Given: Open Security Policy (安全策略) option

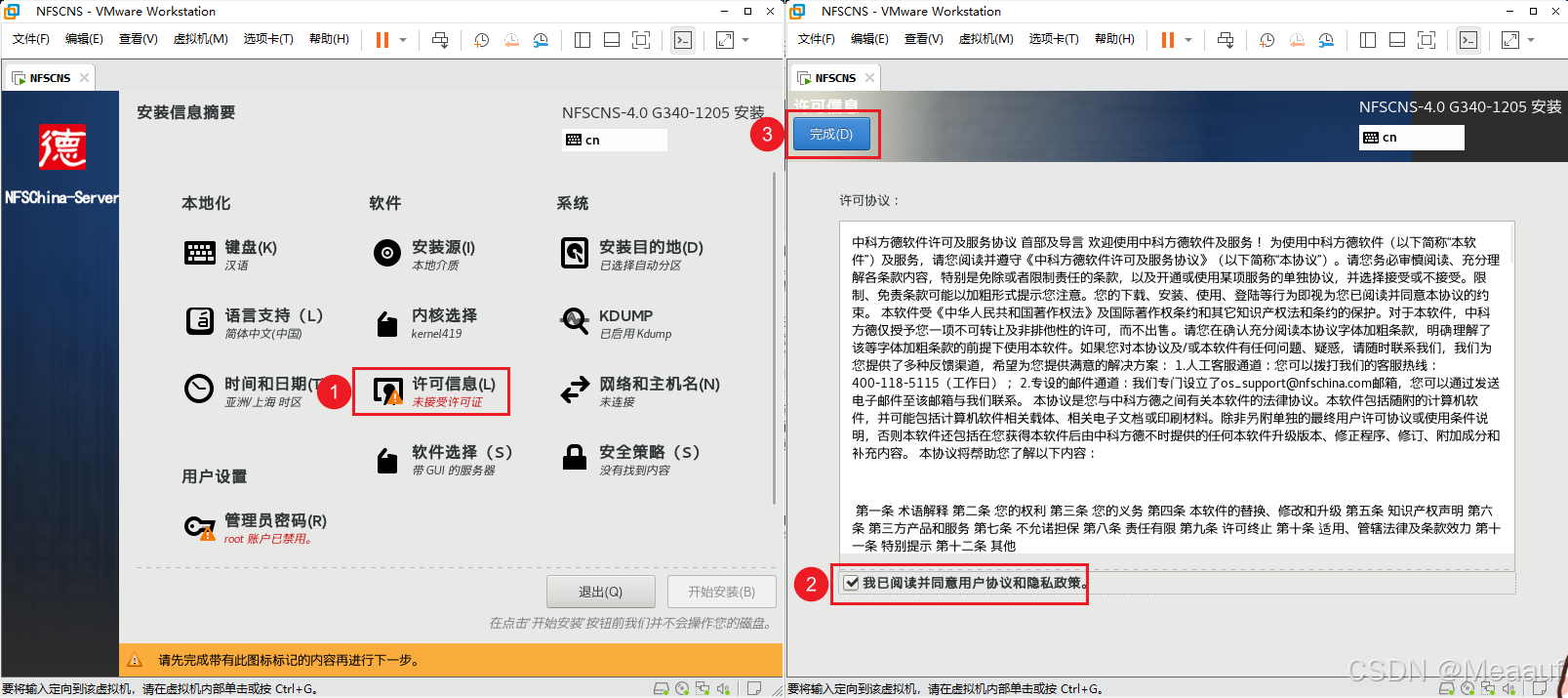Looking at the screenshot, I should click(630, 460).
